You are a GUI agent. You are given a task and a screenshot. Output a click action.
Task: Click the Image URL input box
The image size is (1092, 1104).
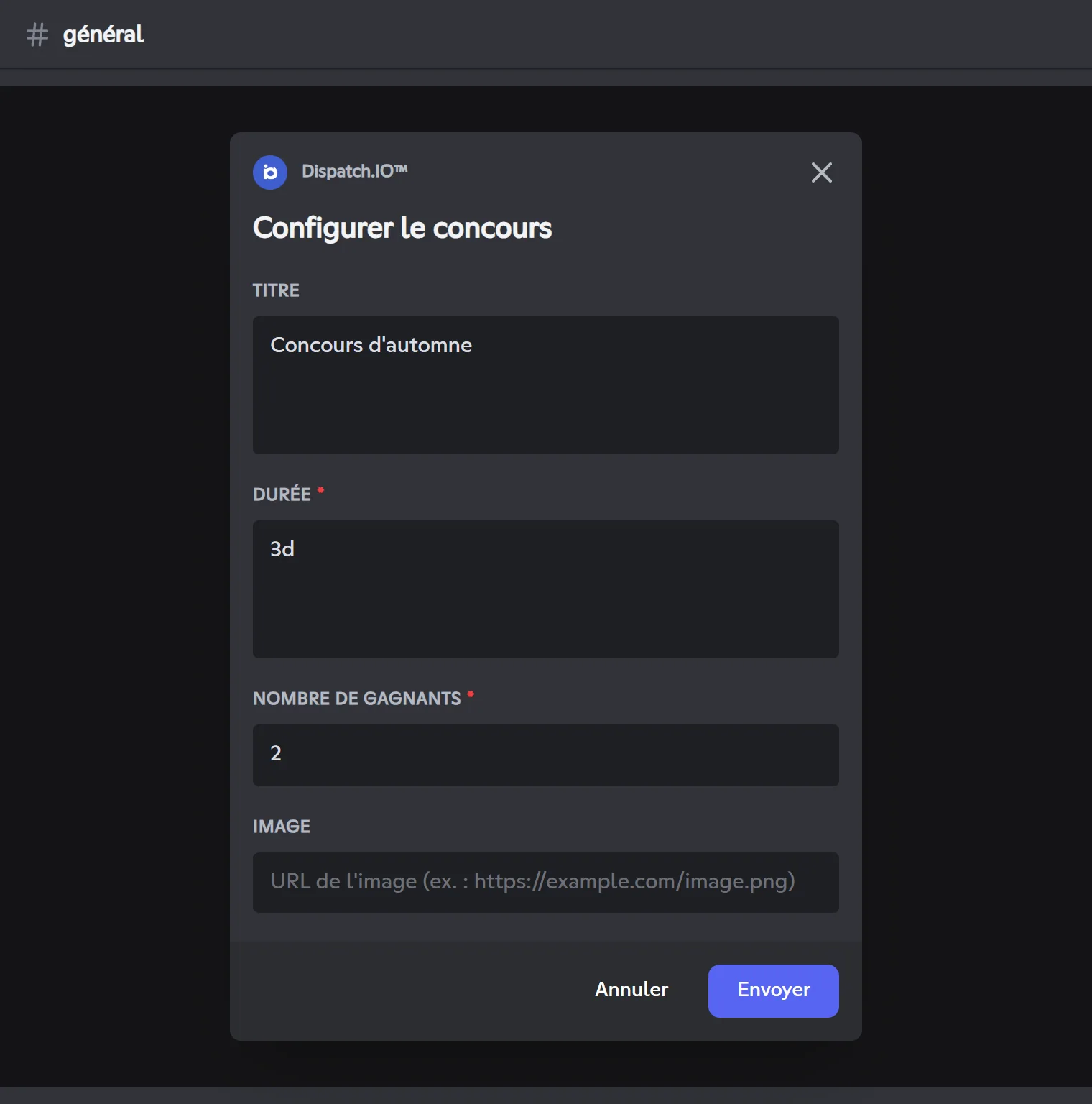[x=546, y=883]
